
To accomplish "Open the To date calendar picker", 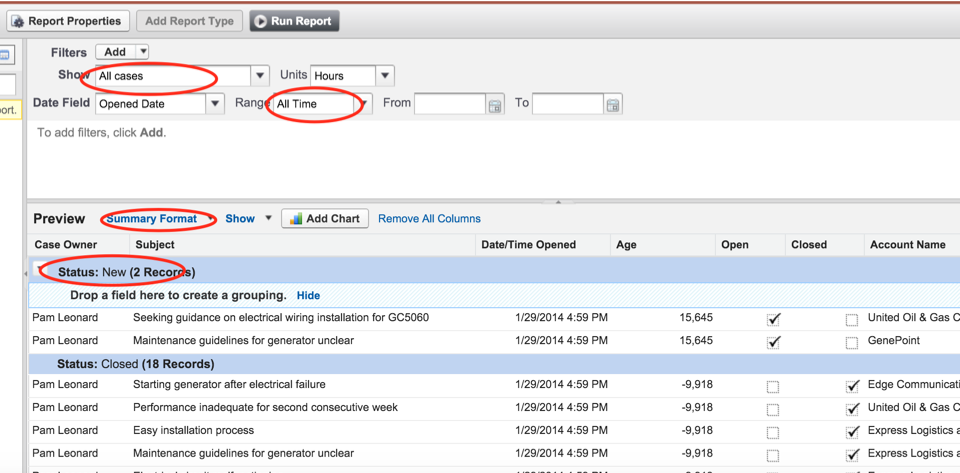I will (613, 104).
